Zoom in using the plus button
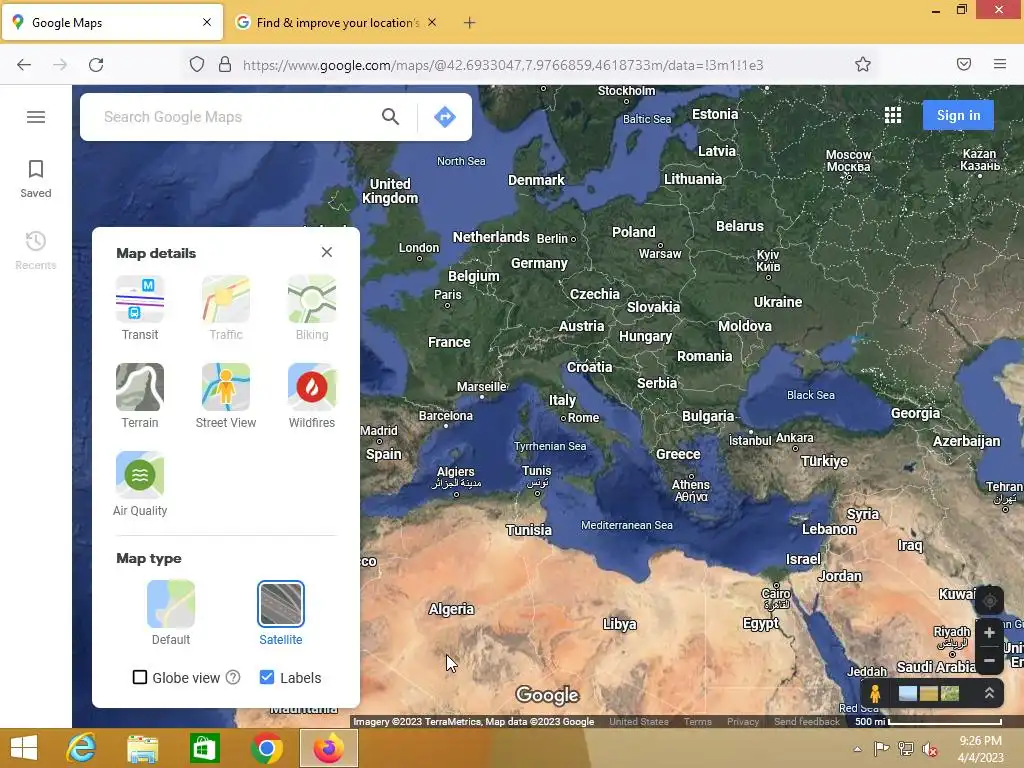Image resolution: width=1024 pixels, height=768 pixels. coord(989,632)
